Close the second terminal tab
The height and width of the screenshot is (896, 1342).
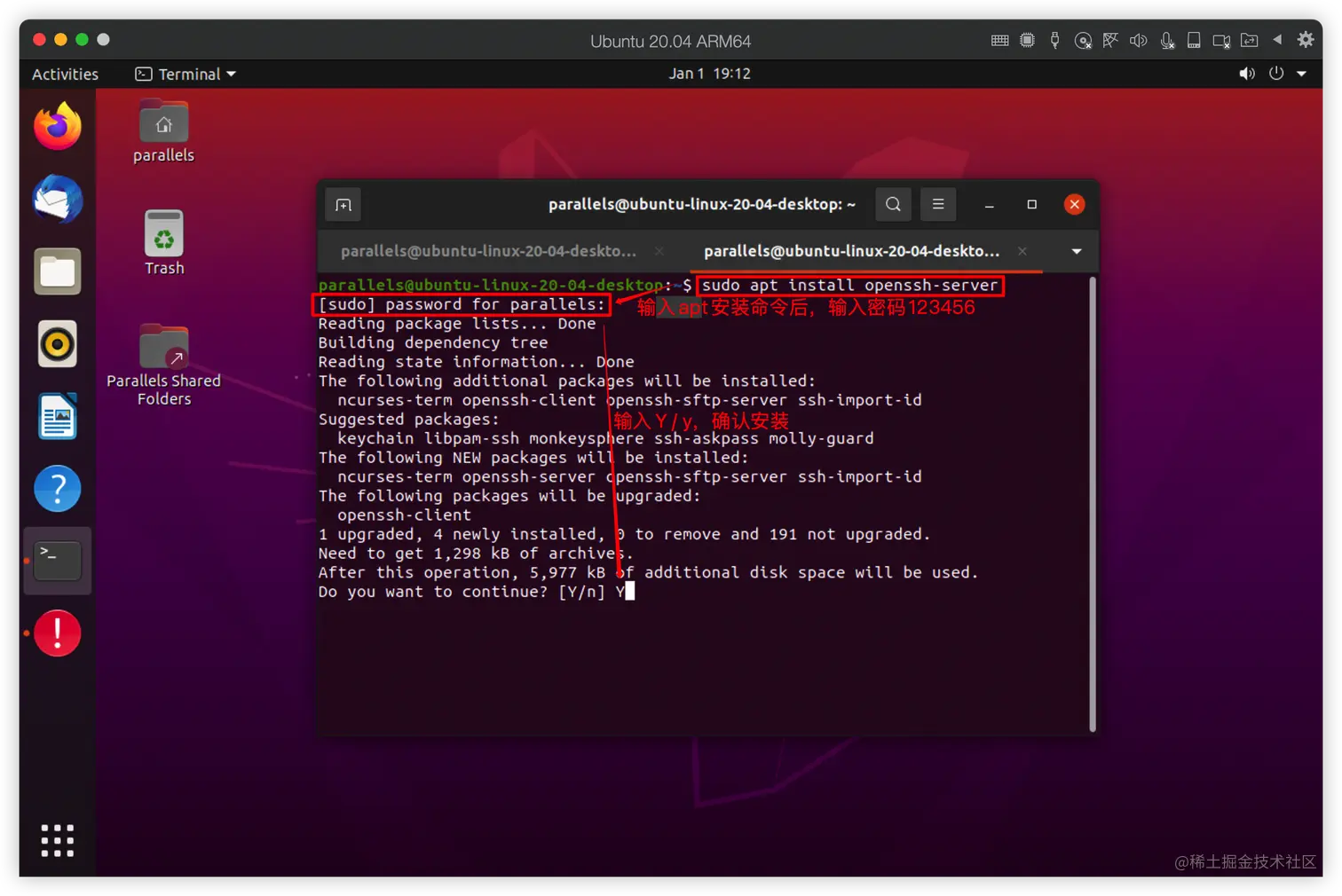point(1022,251)
